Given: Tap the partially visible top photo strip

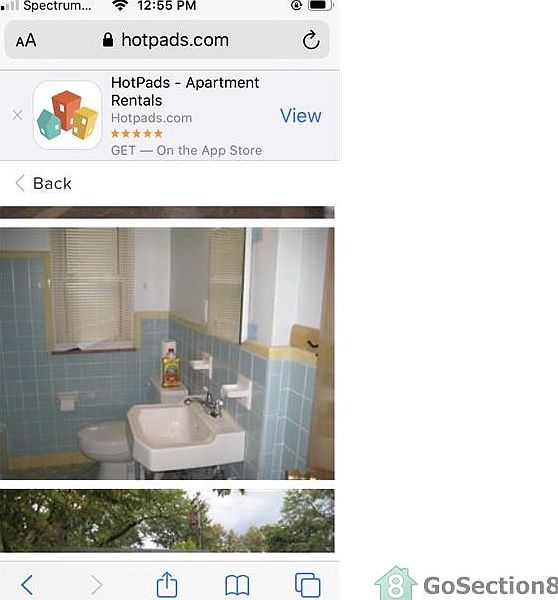Looking at the screenshot, I should tap(167, 212).
